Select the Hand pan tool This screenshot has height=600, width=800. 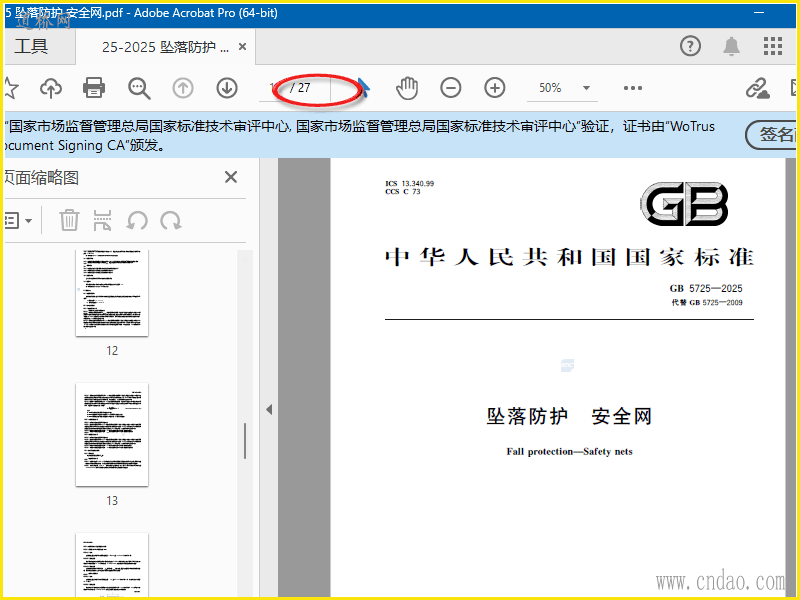click(407, 88)
